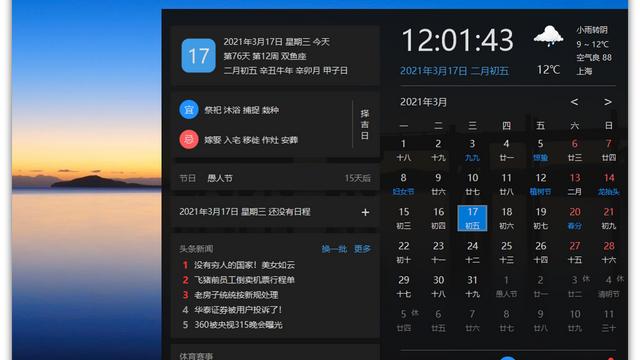The height and width of the screenshot is (360, 640).
Task: Click the blue 17 date badge icon
Action: pyautogui.click(x=198, y=56)
